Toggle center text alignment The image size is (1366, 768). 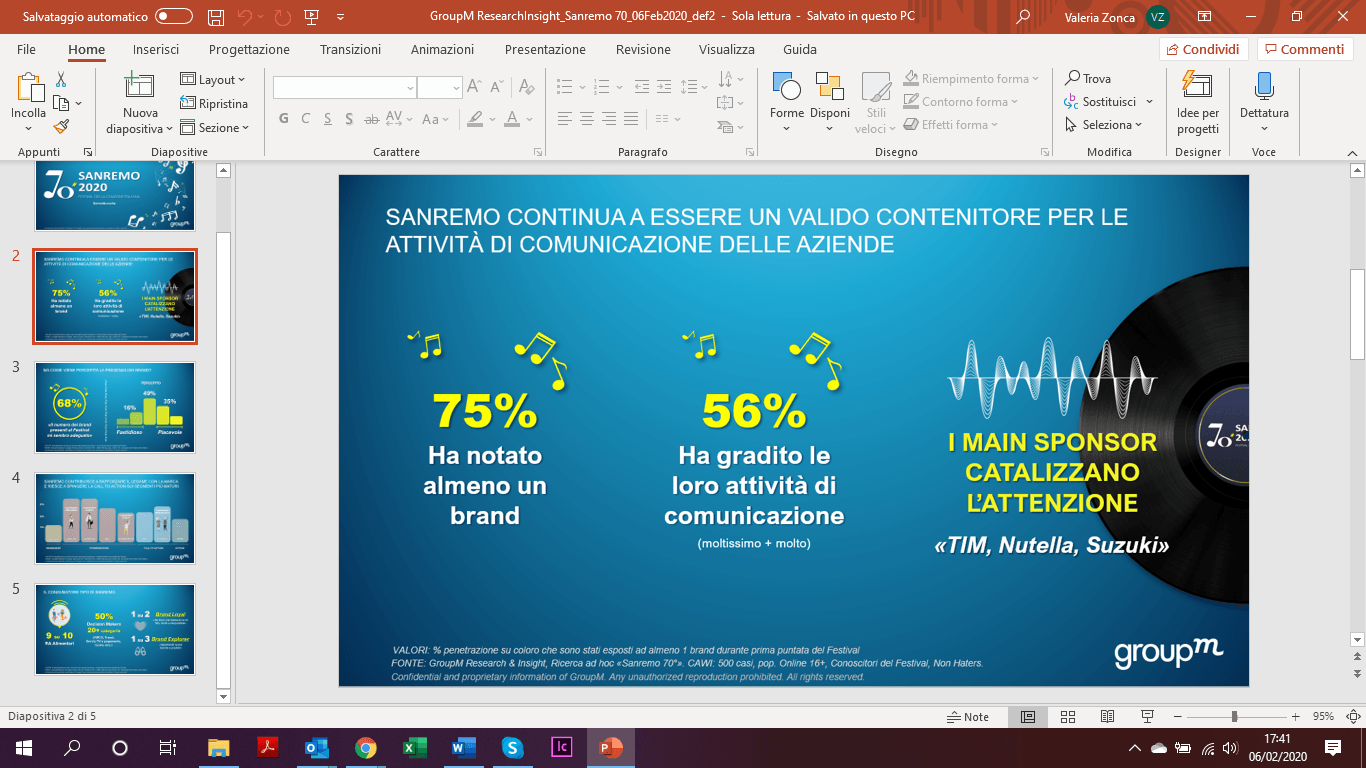point(589,119)
